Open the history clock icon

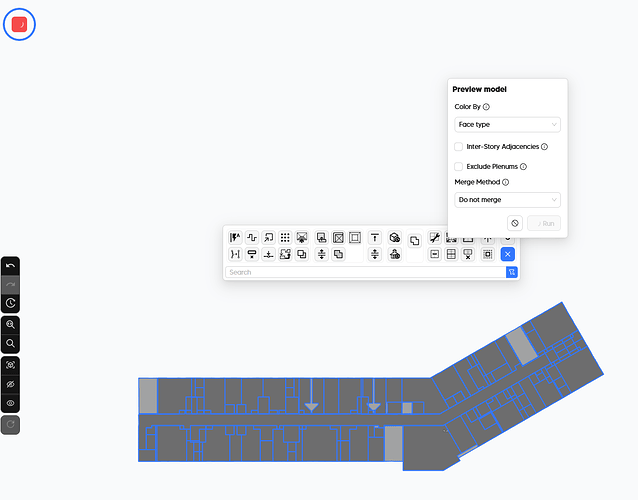pyautogui.click(x=11, y=303)
